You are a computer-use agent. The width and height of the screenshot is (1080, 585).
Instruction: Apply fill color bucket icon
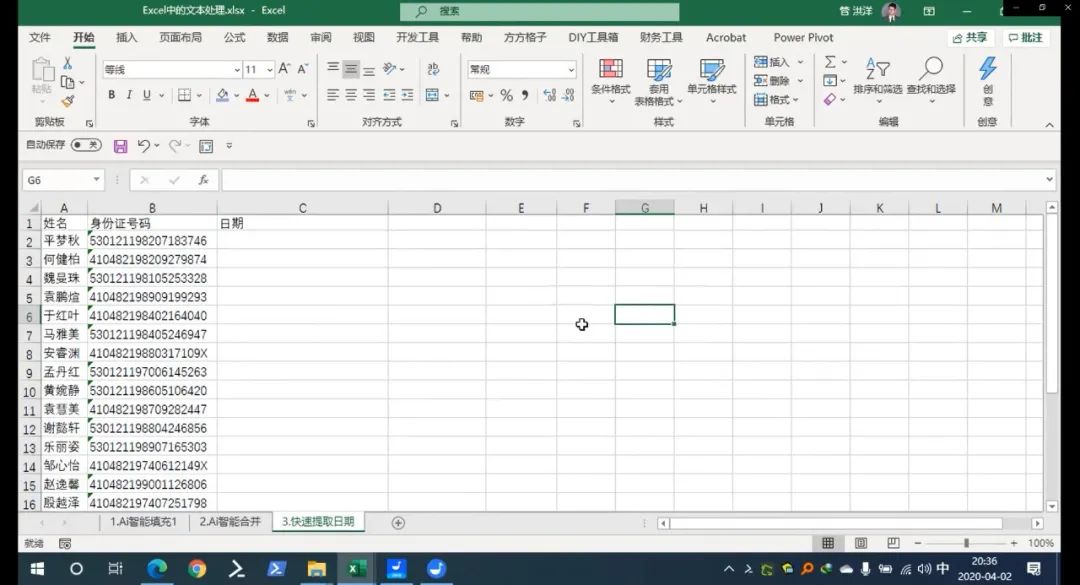click(222, 95)
